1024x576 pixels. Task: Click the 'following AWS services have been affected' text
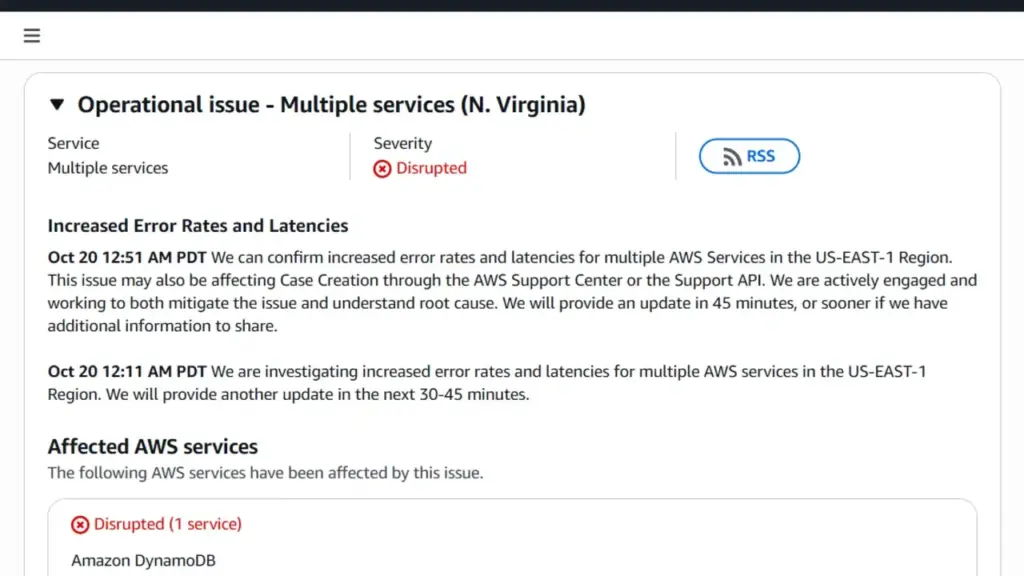tap(265, 473)
